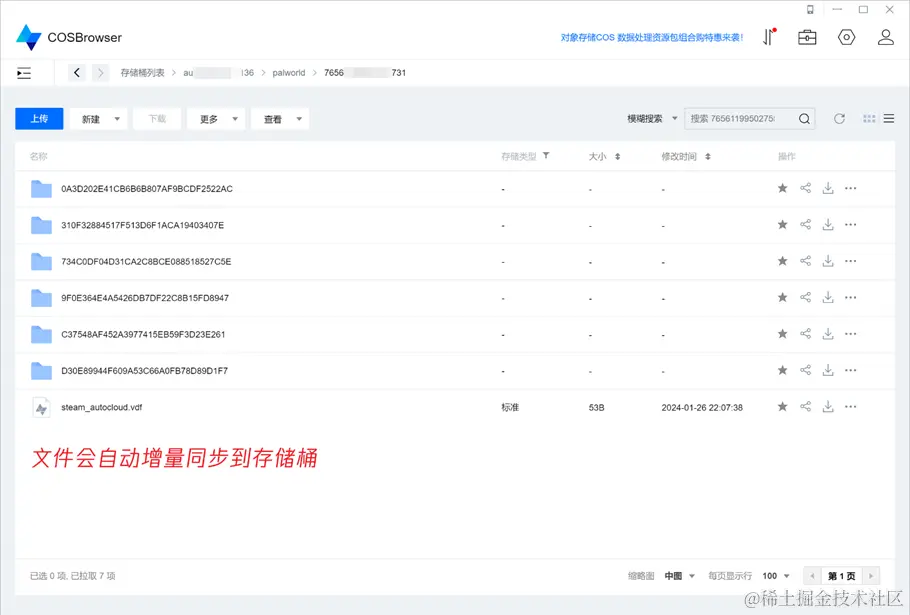
Task: Share the folder 310F32884517F513D6F1ACA19403407E
Action: [x=805, y=224]
